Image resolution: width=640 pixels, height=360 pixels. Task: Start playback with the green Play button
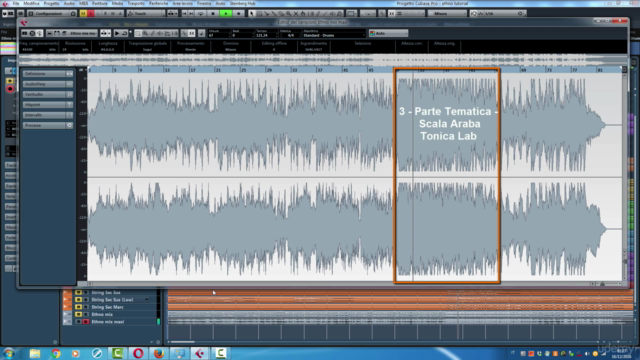(x=225, y=13)
